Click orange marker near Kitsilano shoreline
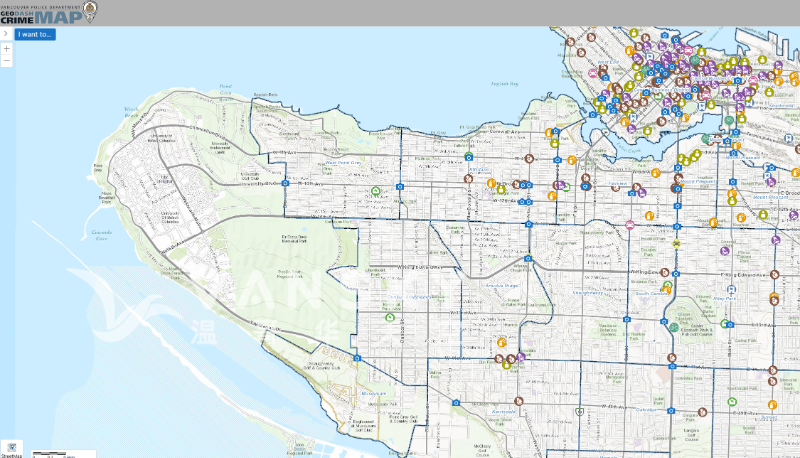Screen dimensions: 800x458 (x=549, y=131)
